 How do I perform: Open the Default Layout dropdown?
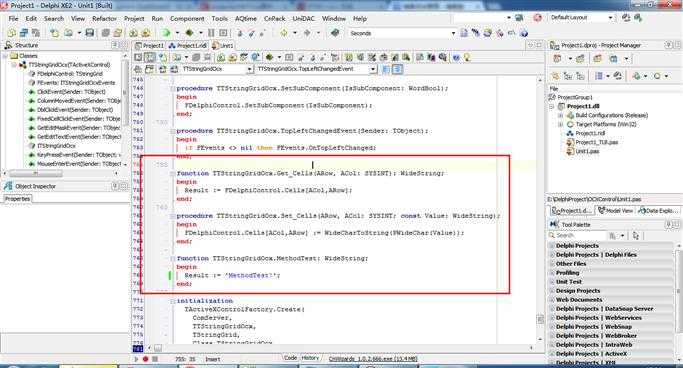coord(610,18)
